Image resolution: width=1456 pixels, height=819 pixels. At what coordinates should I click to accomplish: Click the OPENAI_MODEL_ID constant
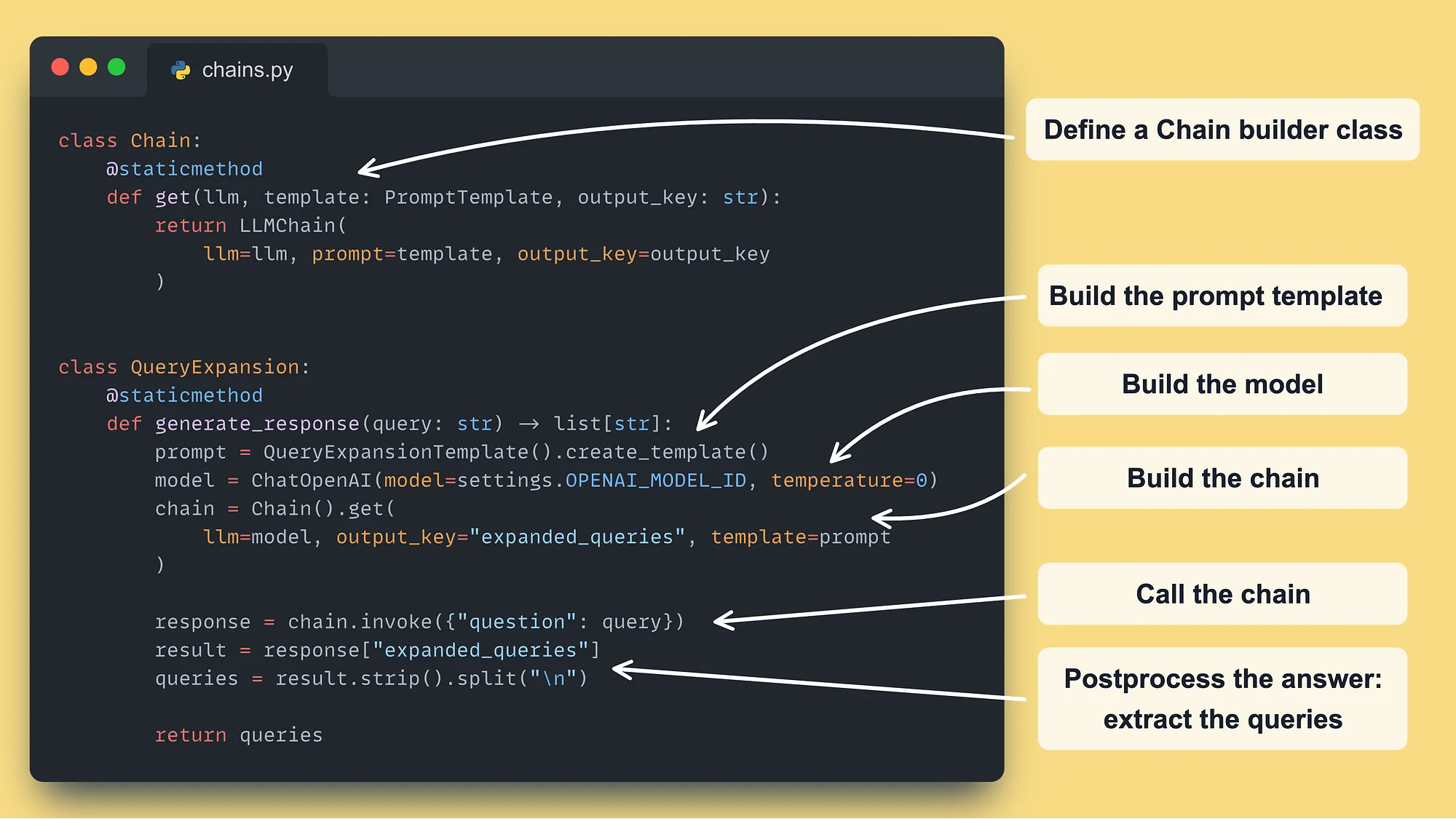(655, 480)
